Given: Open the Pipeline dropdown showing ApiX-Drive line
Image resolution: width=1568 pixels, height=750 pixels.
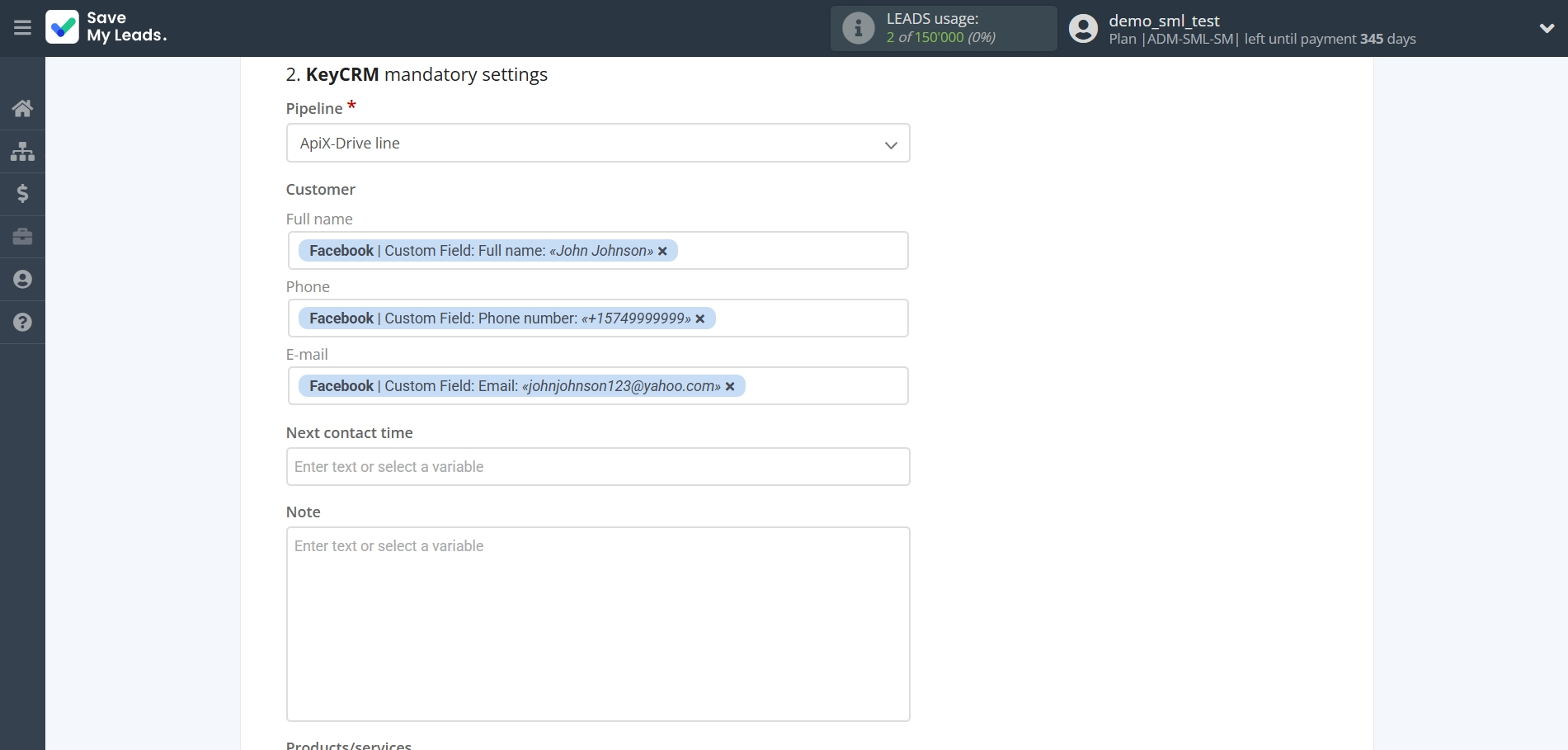Looking at the screenshot, I should (597, 143).
